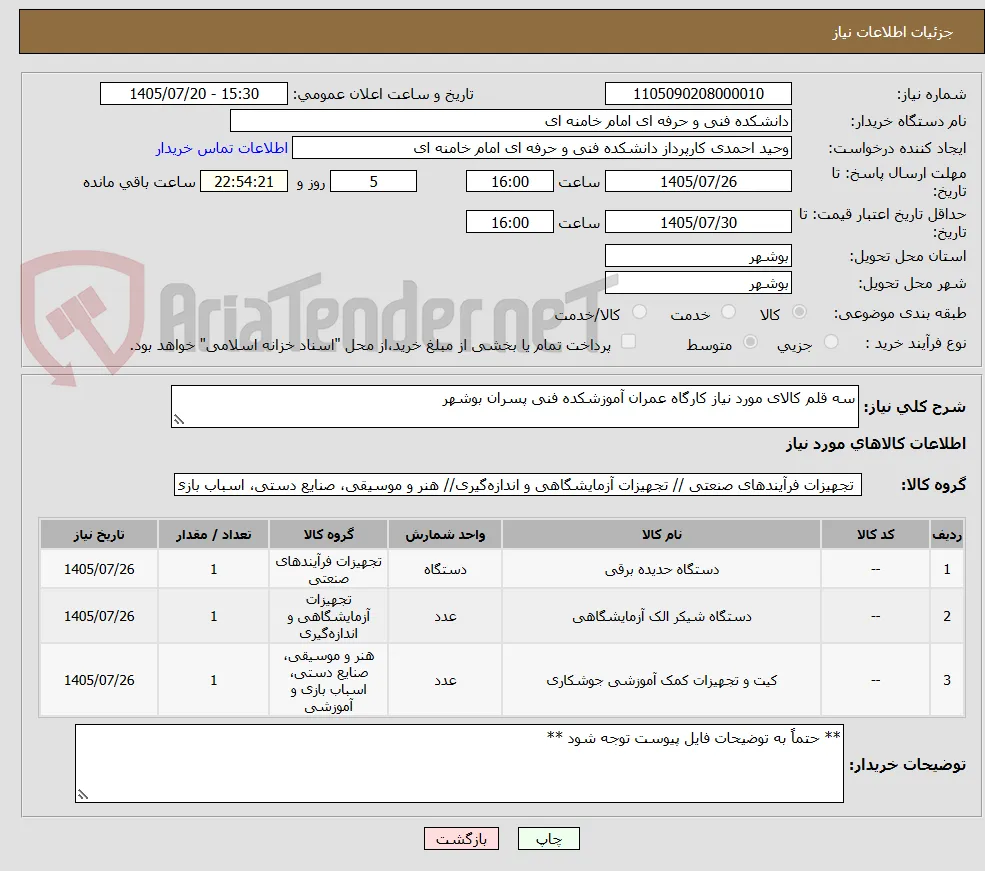Click the buyer organization name field

(511, 121)
